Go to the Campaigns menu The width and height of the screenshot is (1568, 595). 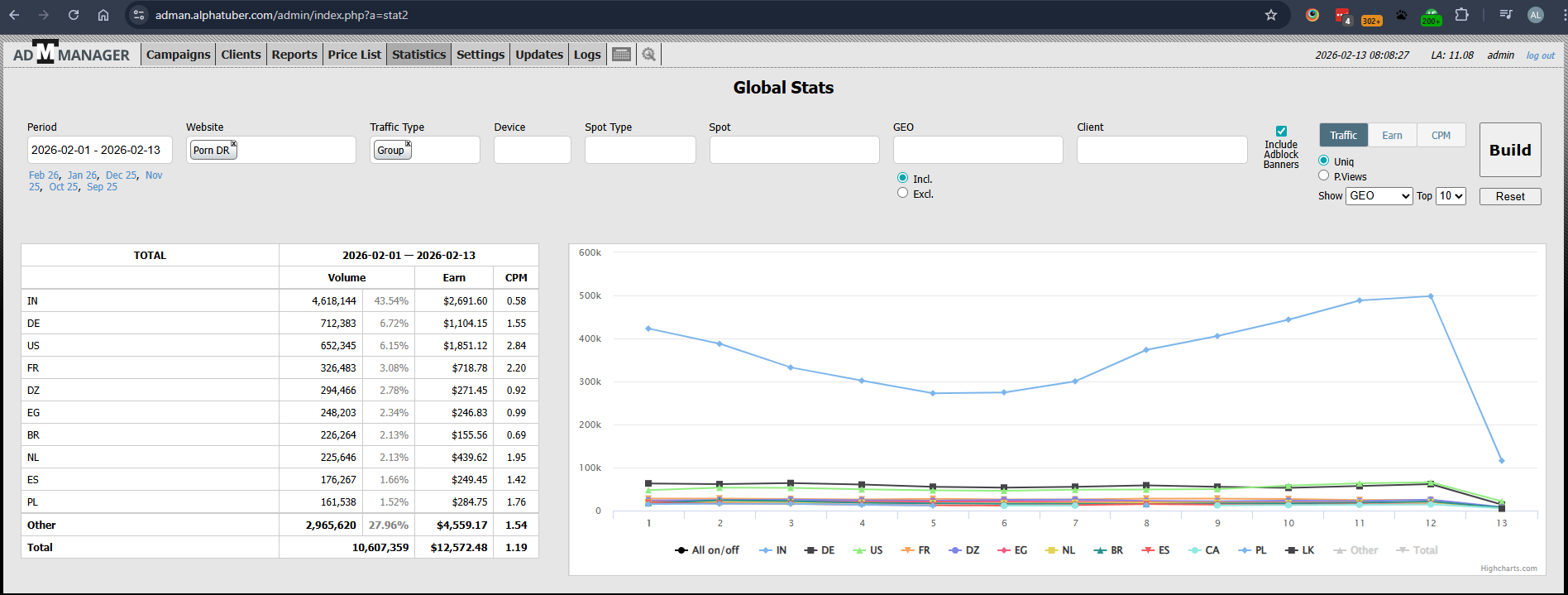178,55
